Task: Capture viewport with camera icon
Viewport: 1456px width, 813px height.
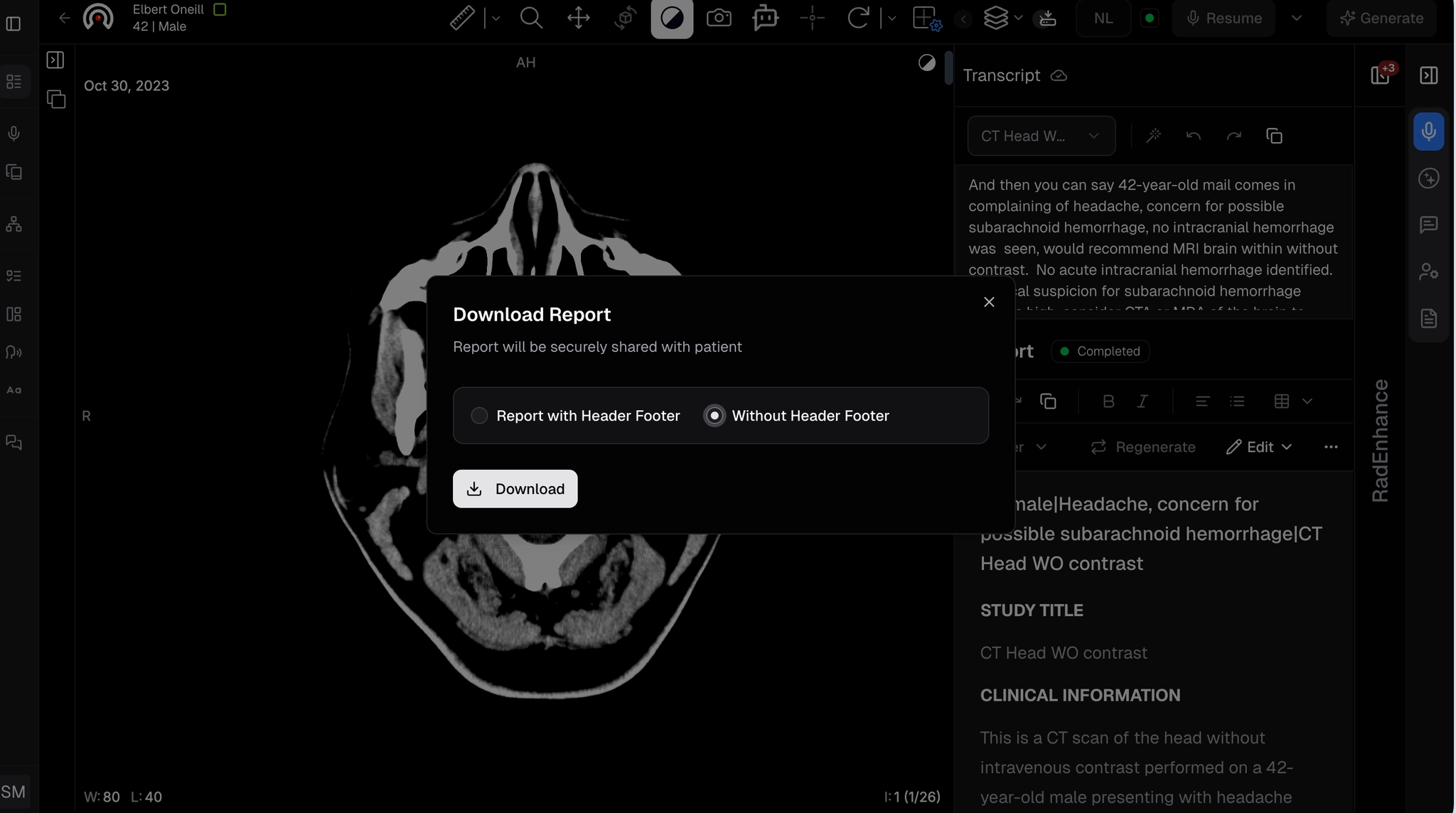Action: coord(719,18)
